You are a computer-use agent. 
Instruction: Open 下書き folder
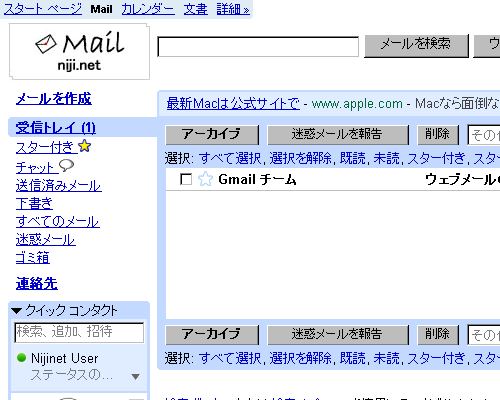pos(34,203)
